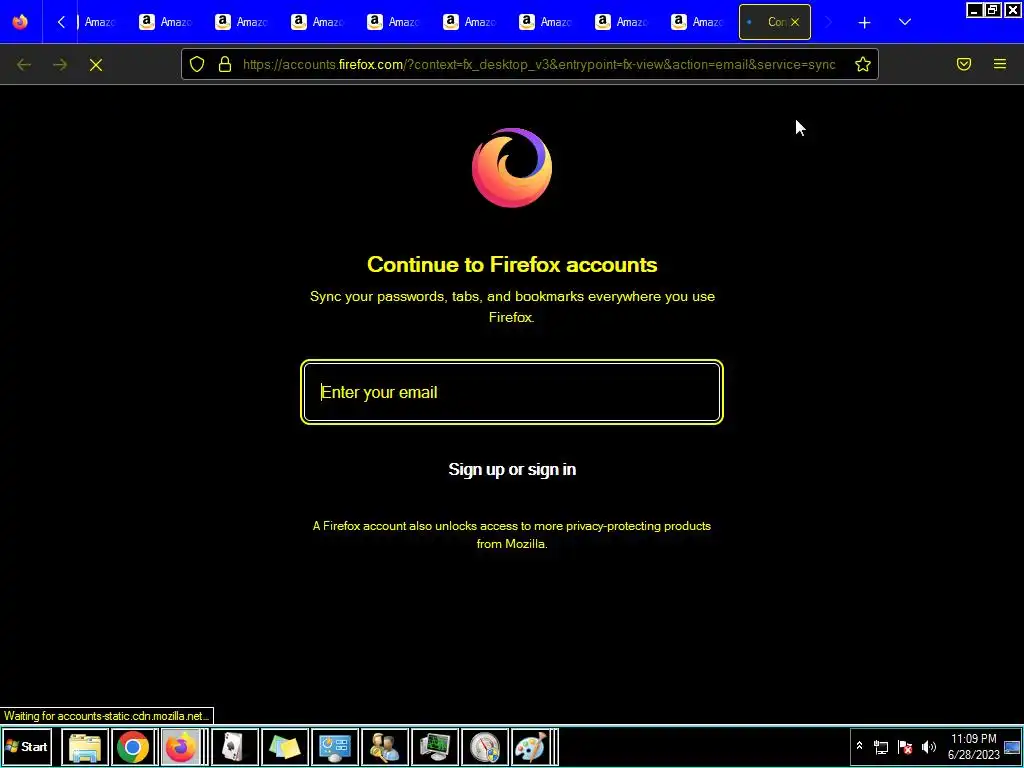Open a new tab with the plus button
Image resolution: width=1024 pixels, height=768 pixels.
(x=864, y=22)
